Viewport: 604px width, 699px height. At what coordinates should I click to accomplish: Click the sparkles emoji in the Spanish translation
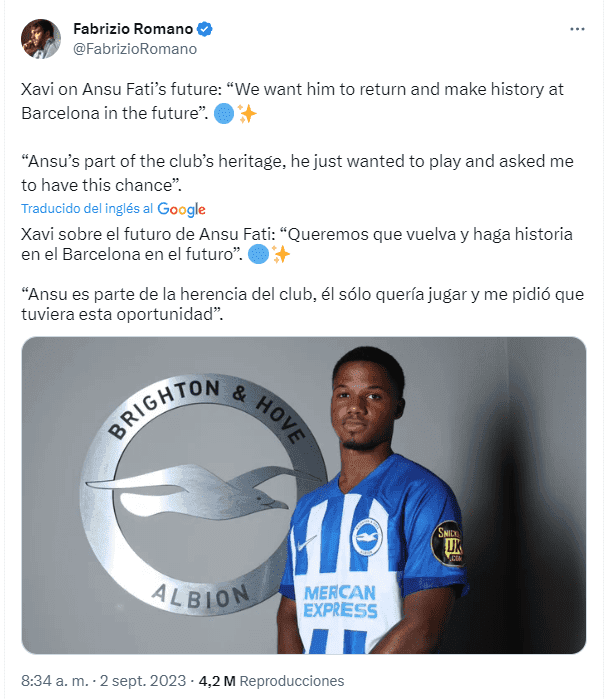tap(281, 255)
